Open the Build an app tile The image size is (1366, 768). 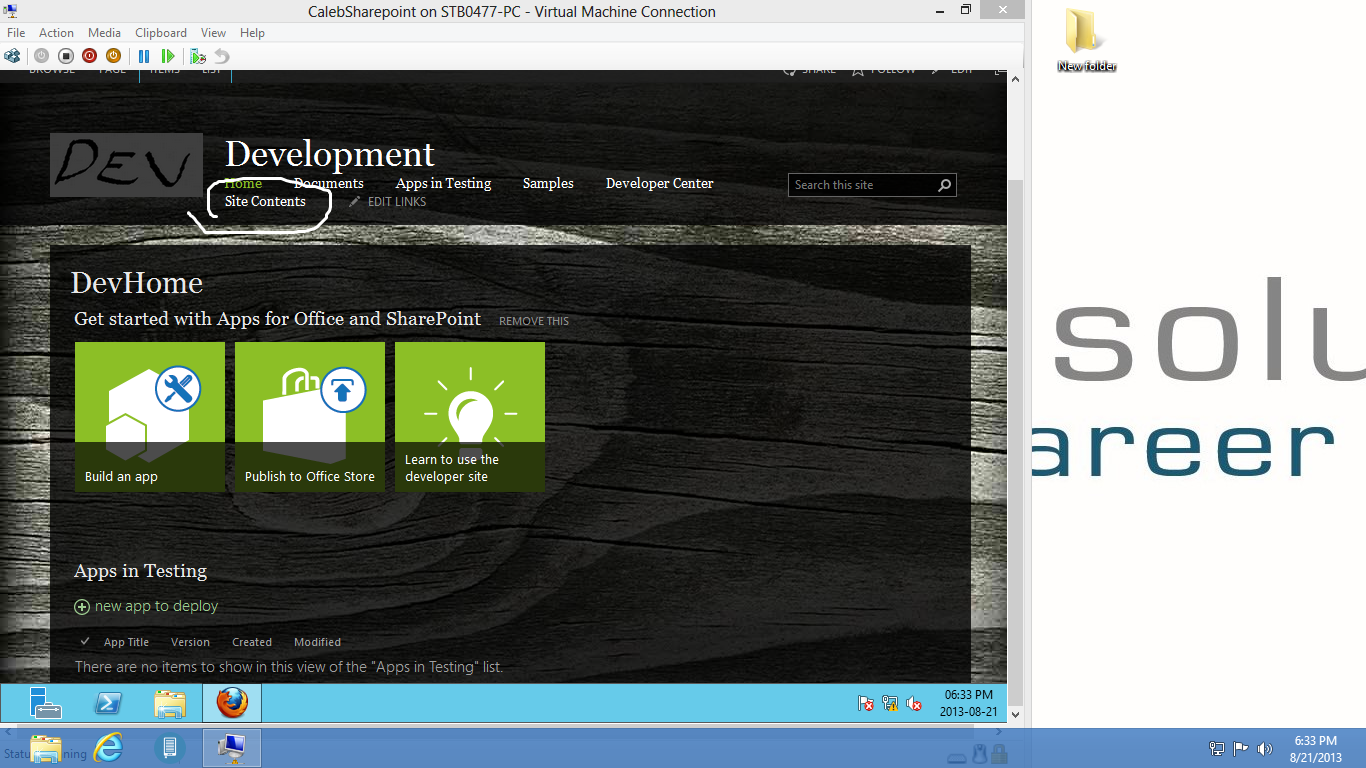[x=150, y=417]
